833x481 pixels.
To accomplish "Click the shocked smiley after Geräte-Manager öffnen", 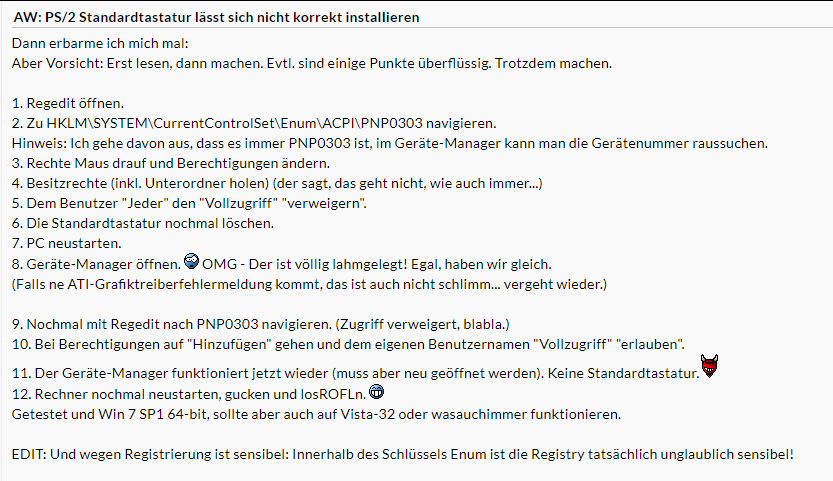I will coord(191,261).
